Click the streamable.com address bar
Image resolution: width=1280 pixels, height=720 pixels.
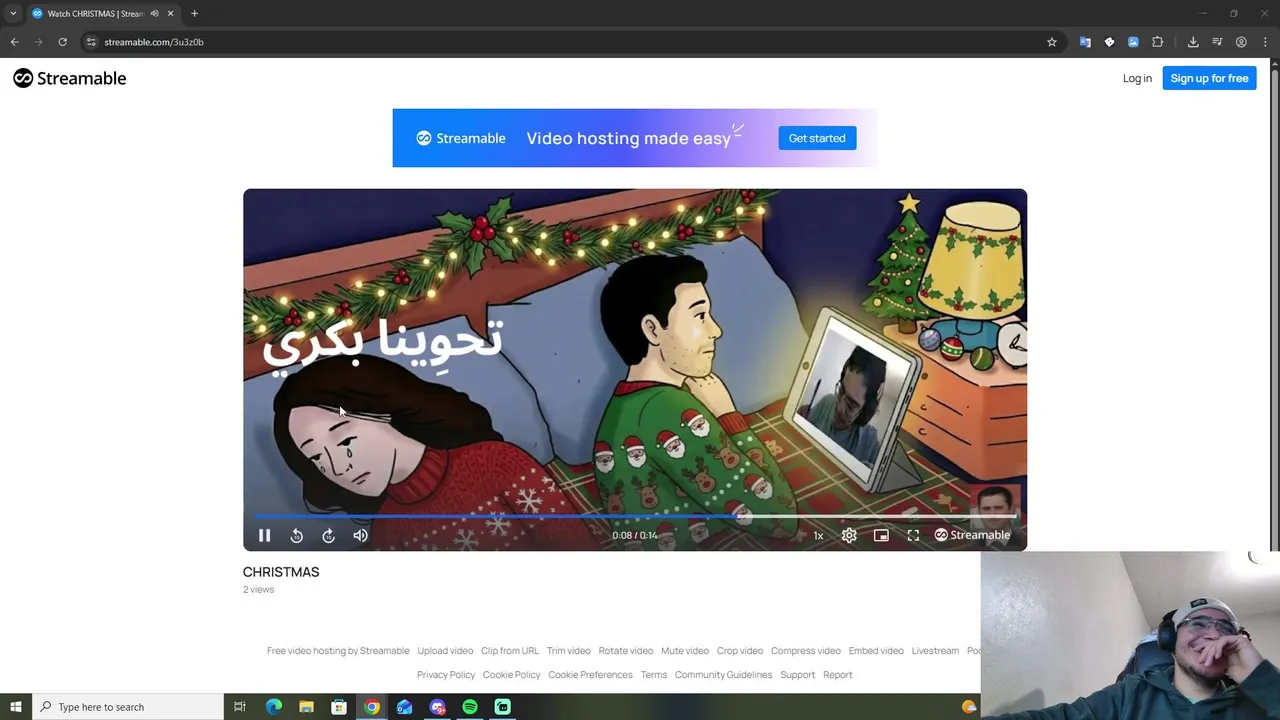tap(570, 42)
